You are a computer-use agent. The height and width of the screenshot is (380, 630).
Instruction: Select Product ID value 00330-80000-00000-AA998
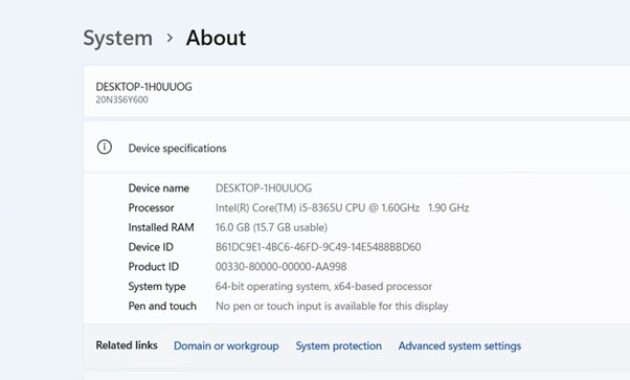281,267
